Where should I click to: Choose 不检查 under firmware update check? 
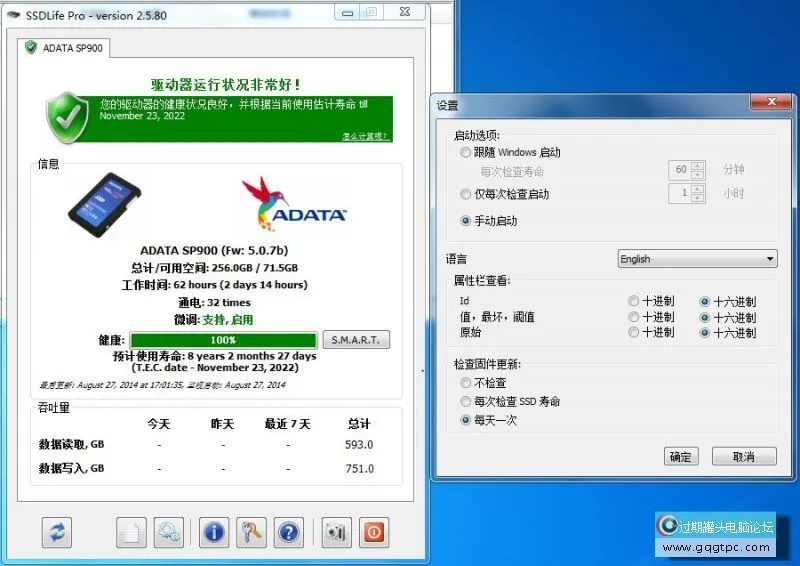pyautogui.click(x=466, y=383)
